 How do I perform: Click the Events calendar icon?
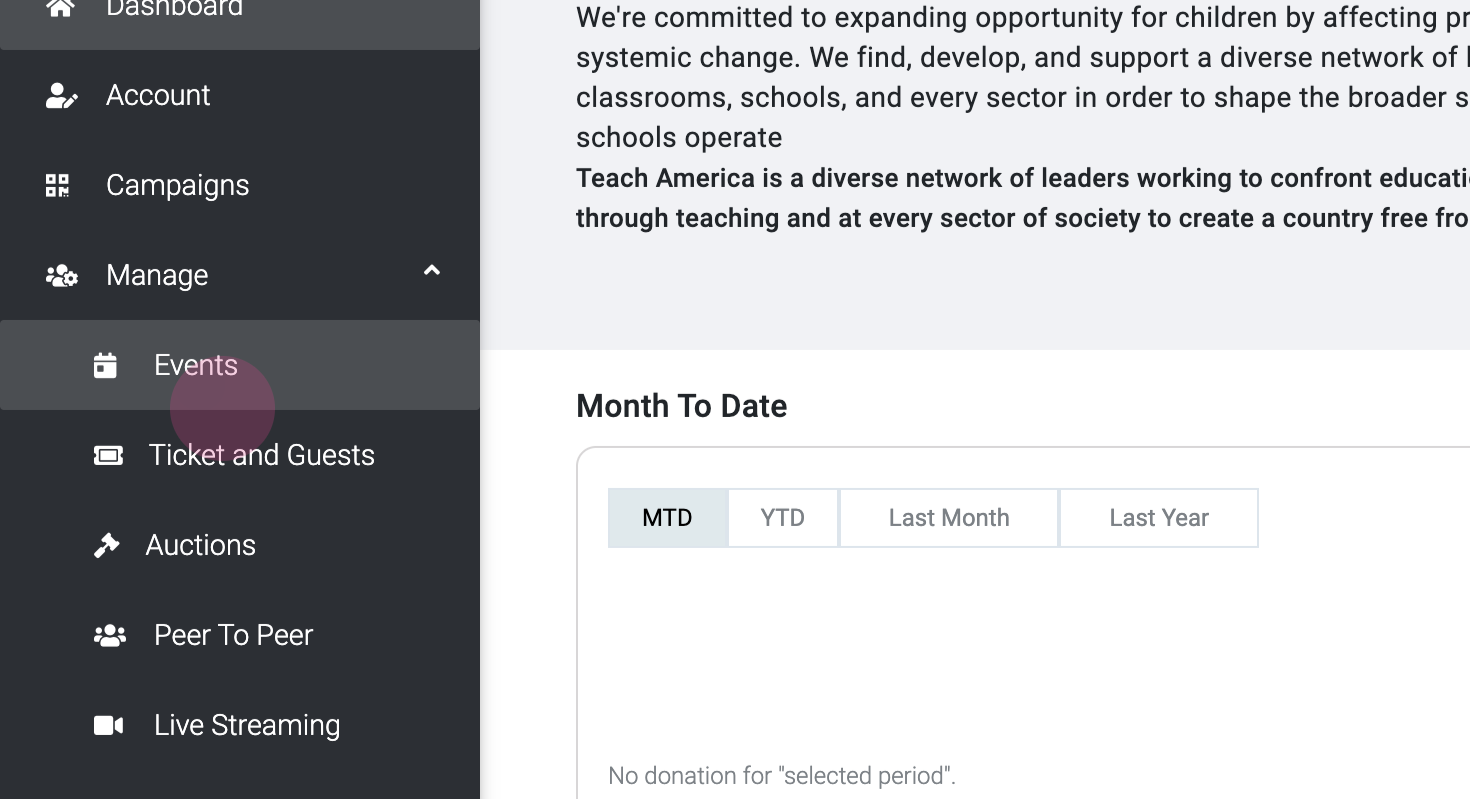(105, 366)
